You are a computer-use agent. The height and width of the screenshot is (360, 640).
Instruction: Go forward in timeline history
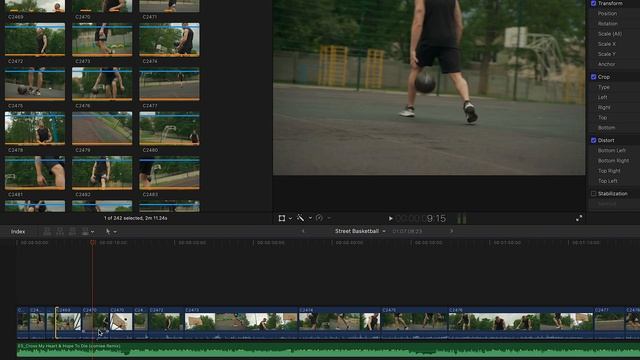click(x=451, y=231)
